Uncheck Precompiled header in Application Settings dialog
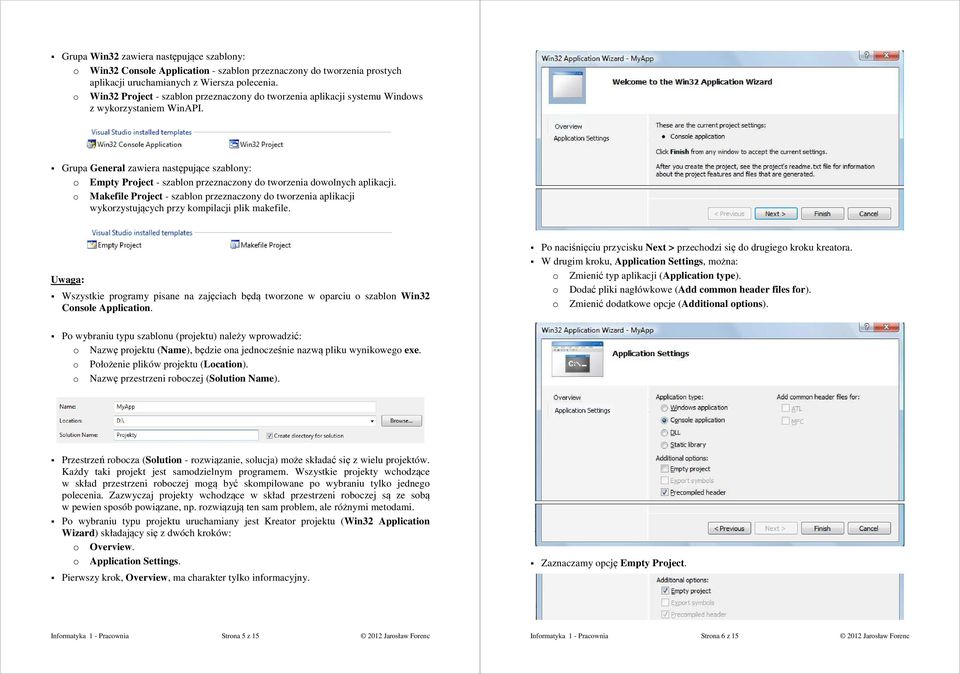 coord(664,492)
